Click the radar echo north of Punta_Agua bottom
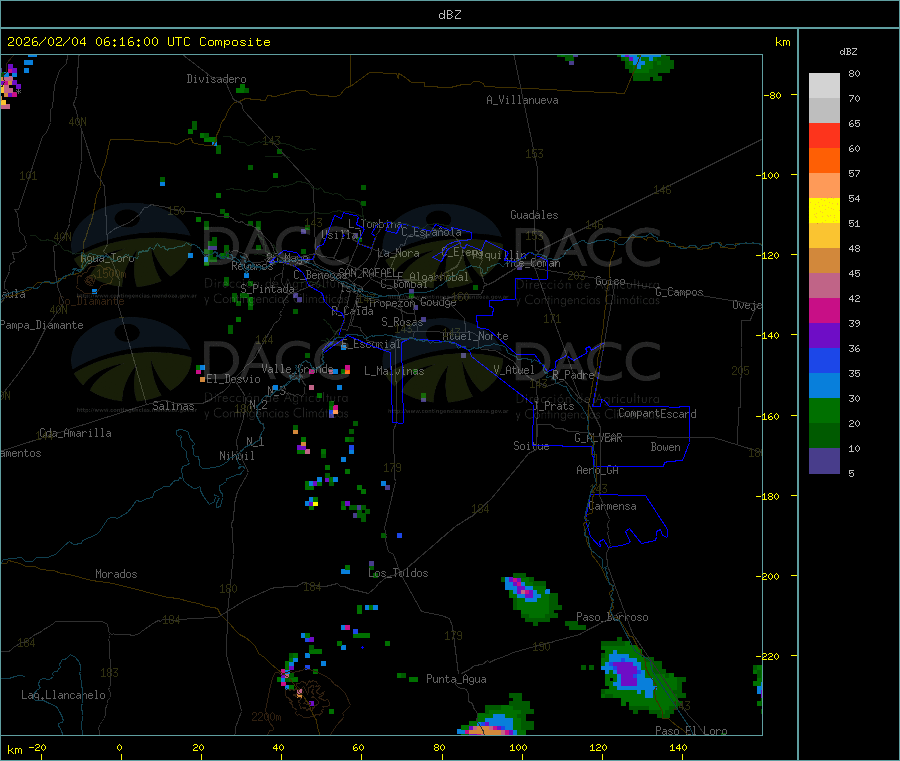 [x=498, y=717]
